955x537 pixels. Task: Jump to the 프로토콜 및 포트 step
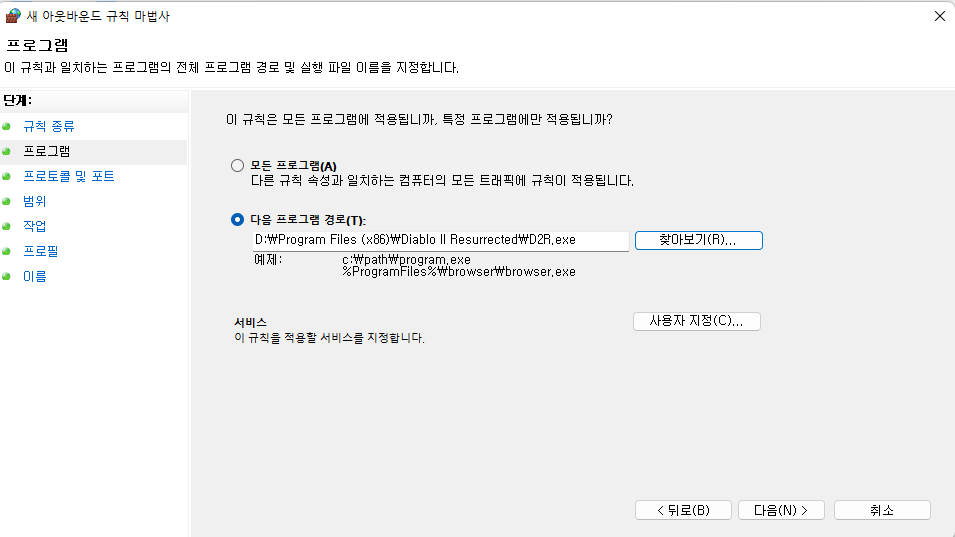(69, 176)
